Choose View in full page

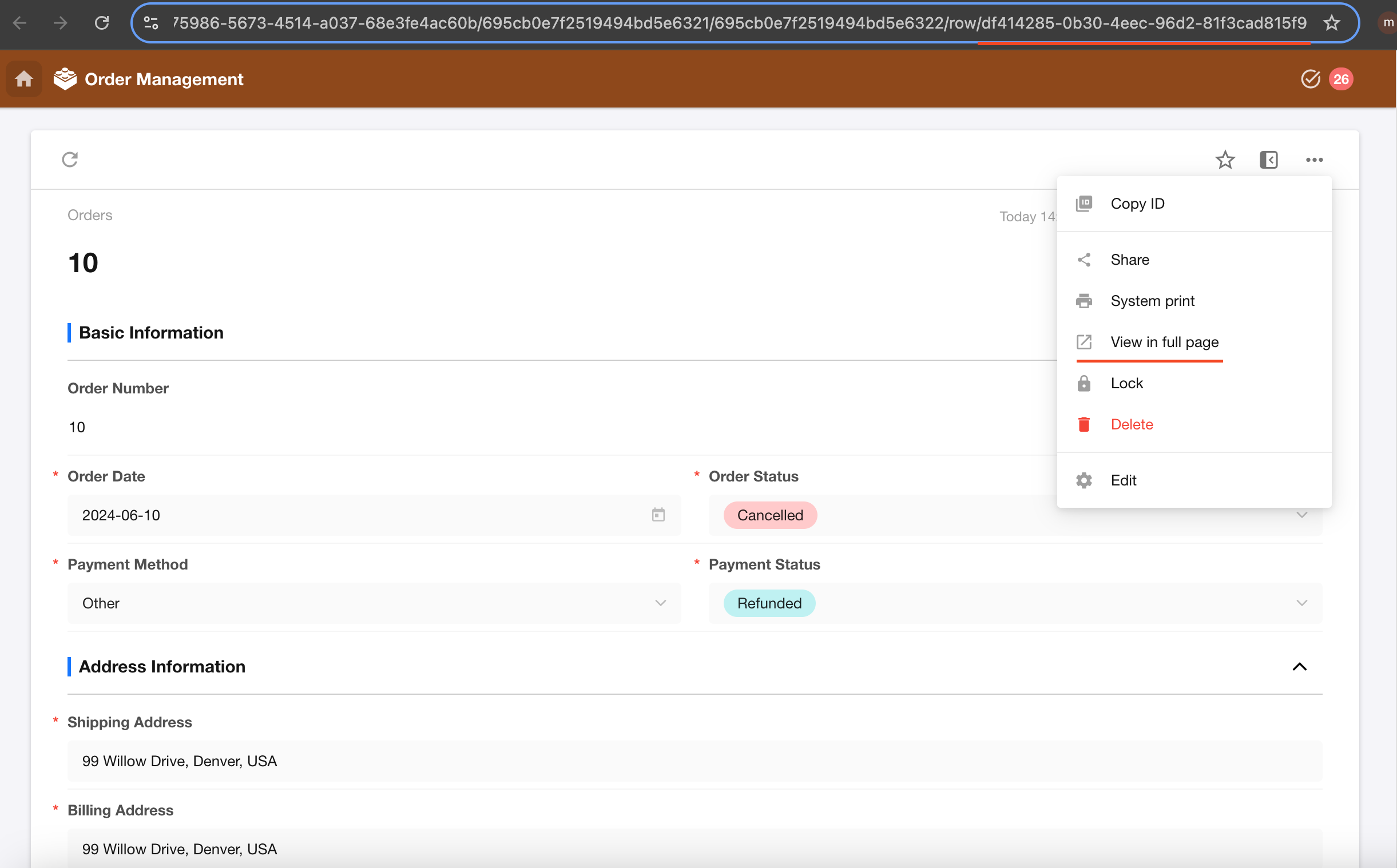pyautogui.click(x=1164, y=342)
